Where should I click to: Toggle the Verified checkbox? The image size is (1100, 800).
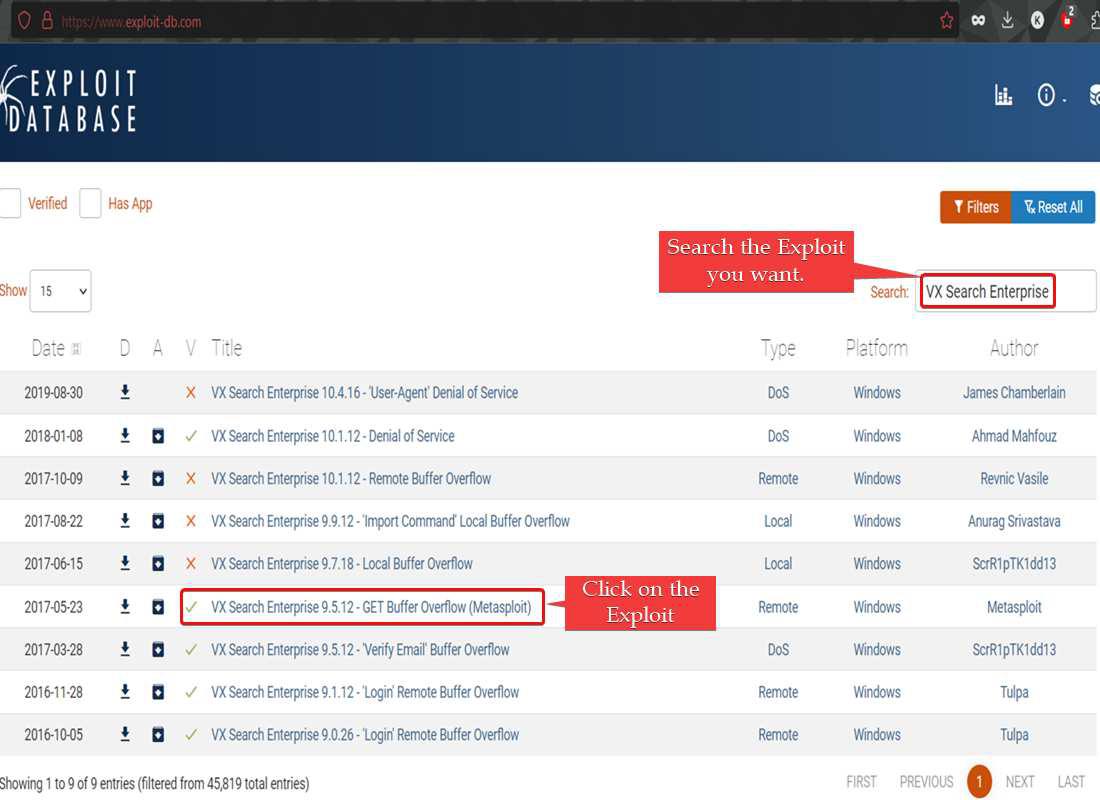[10, 204]
